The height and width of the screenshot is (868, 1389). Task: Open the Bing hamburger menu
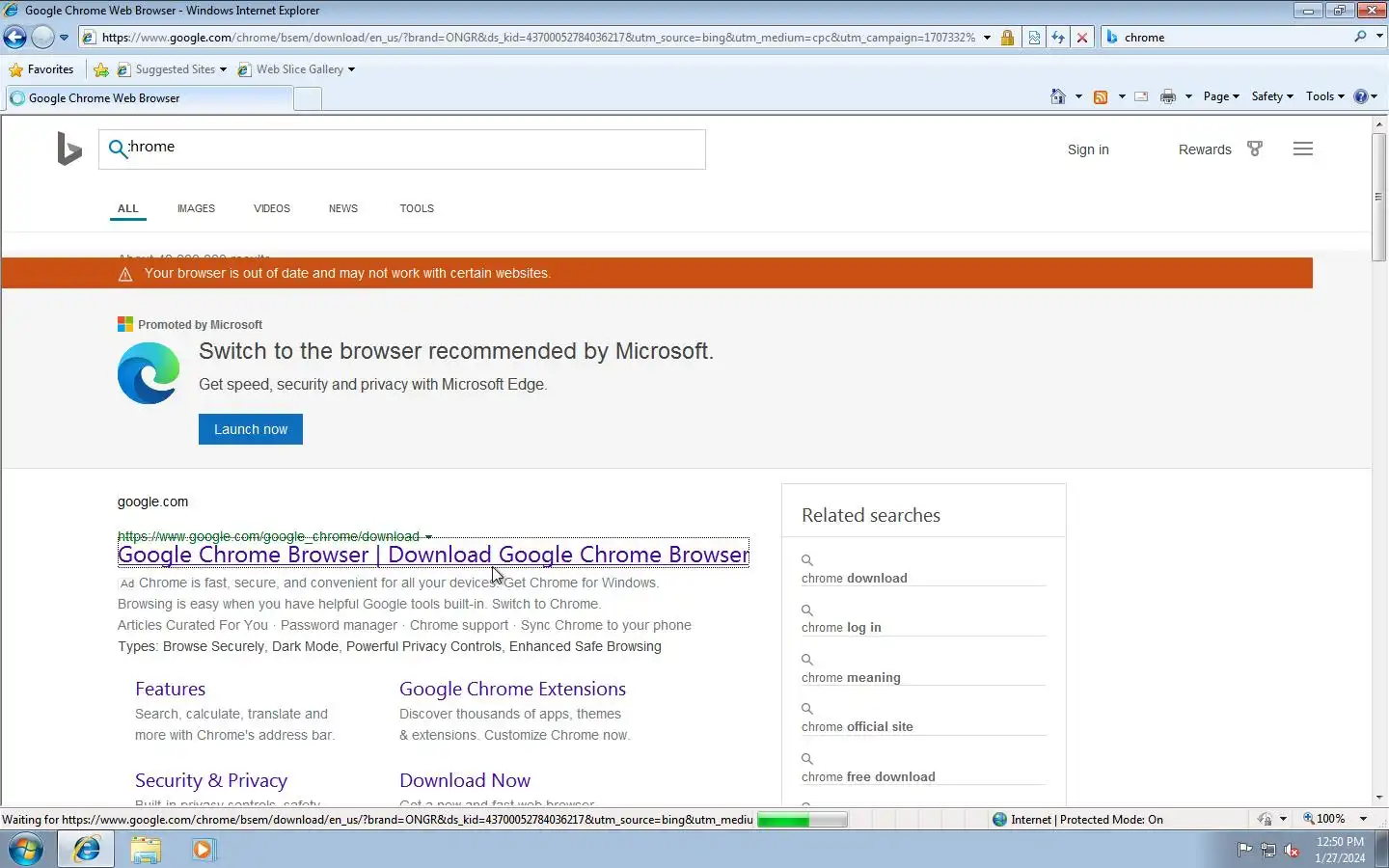click(1303, 149)
